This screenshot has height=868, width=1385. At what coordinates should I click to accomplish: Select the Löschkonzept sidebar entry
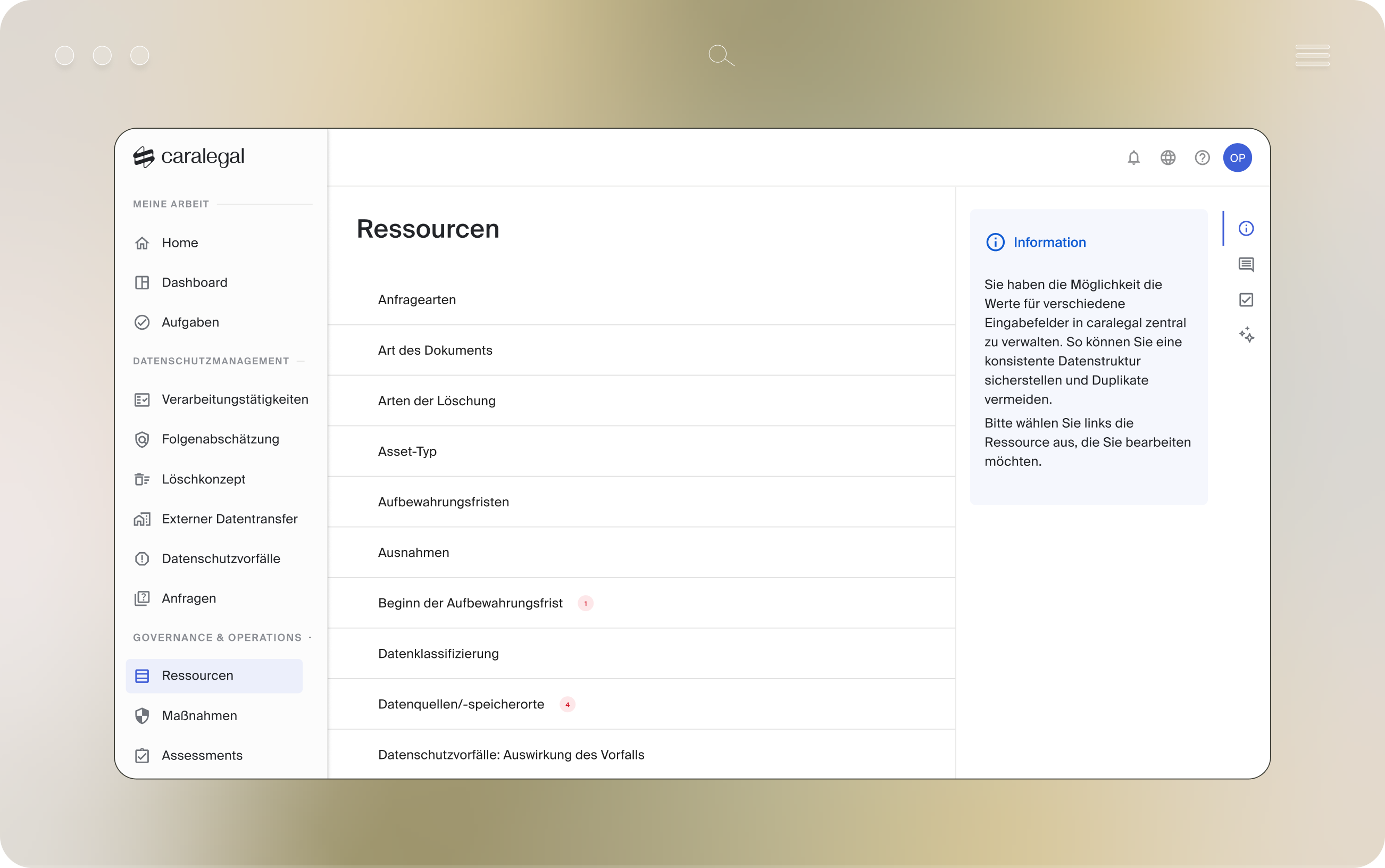(x=204, y=479)
